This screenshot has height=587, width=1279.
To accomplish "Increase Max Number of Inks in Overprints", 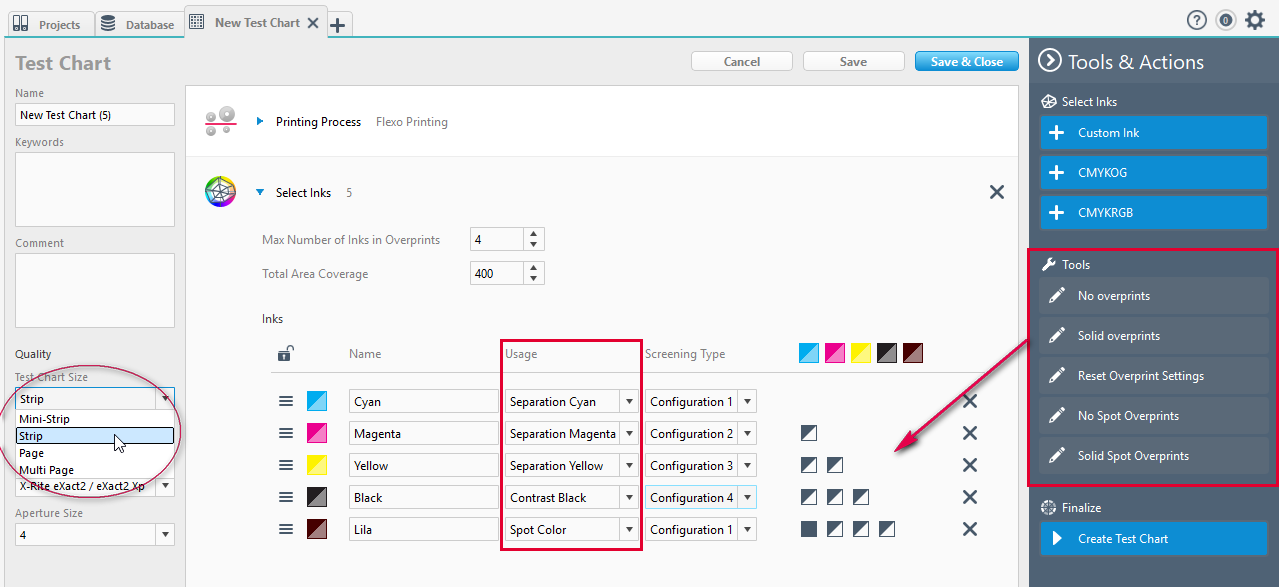I will pyautogui.click(x=534, y=234).
